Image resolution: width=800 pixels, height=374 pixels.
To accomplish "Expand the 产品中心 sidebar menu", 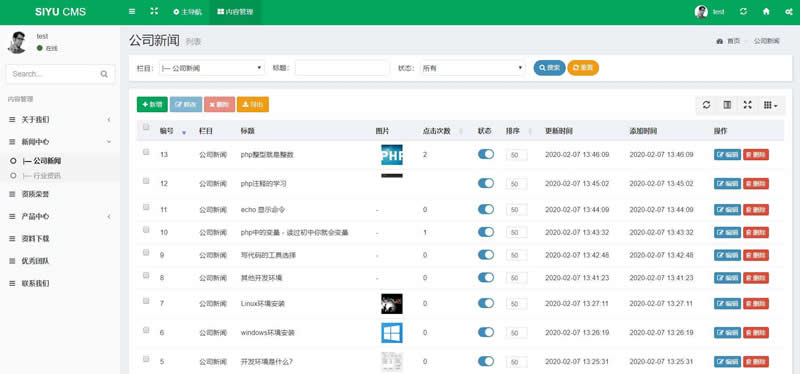I will pyautogui.click(x=60, y=216).
